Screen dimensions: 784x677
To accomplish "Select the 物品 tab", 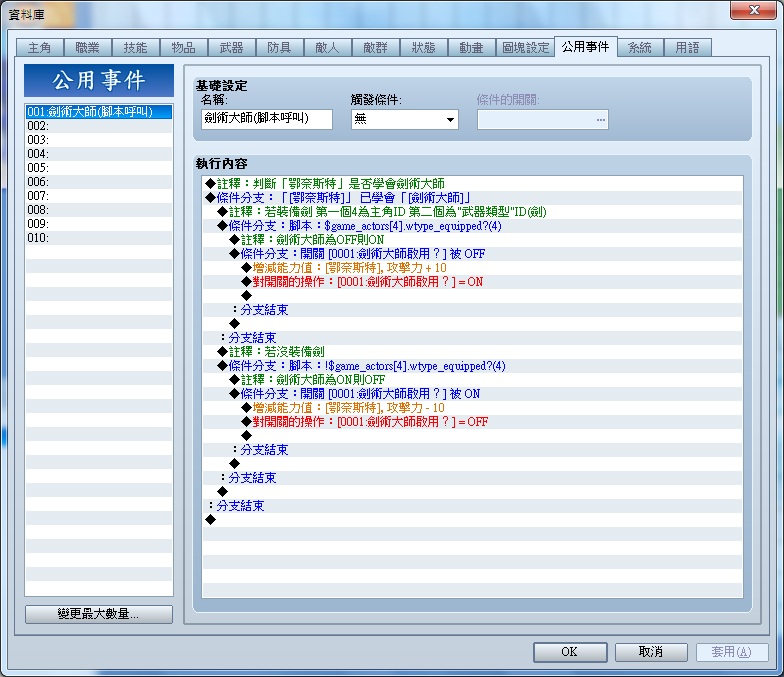I will tap(184, 48).
